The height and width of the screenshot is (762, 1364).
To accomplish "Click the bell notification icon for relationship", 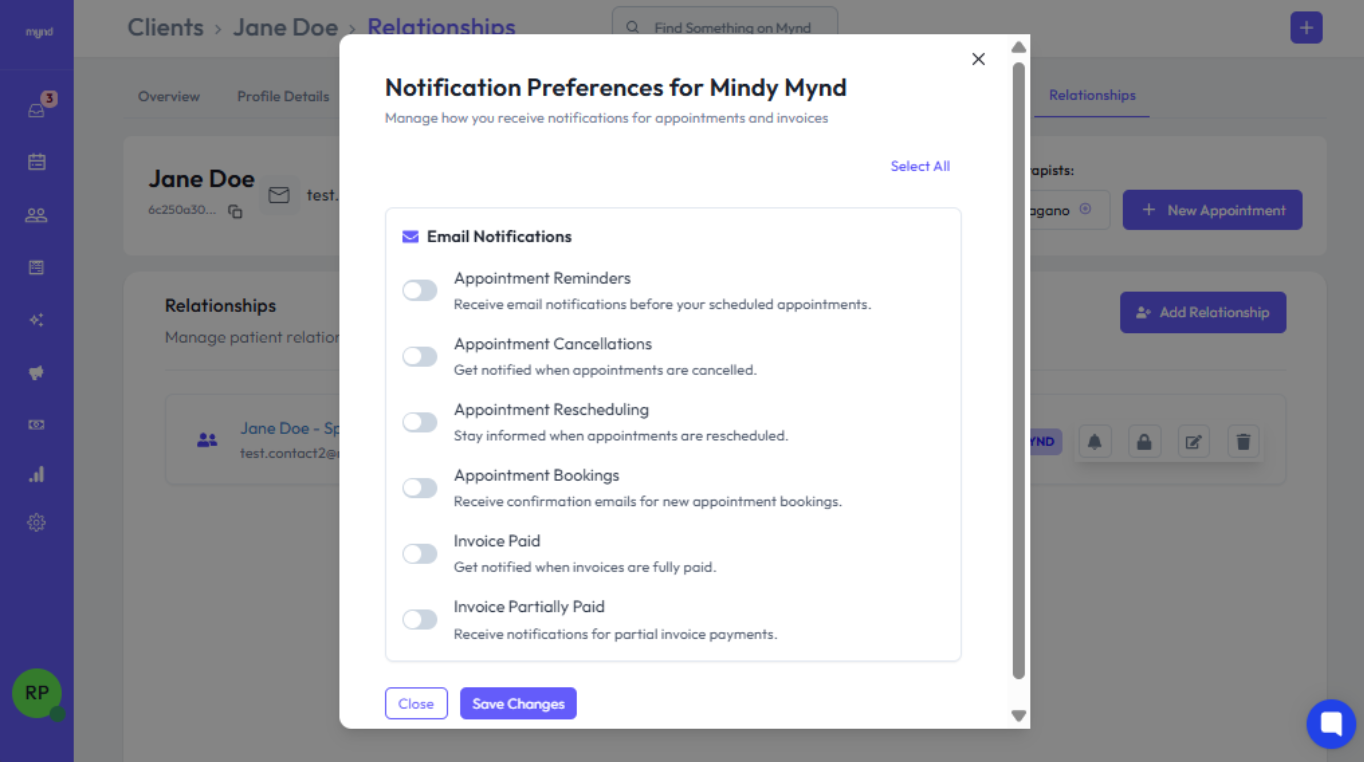I will coord(1094,441).
